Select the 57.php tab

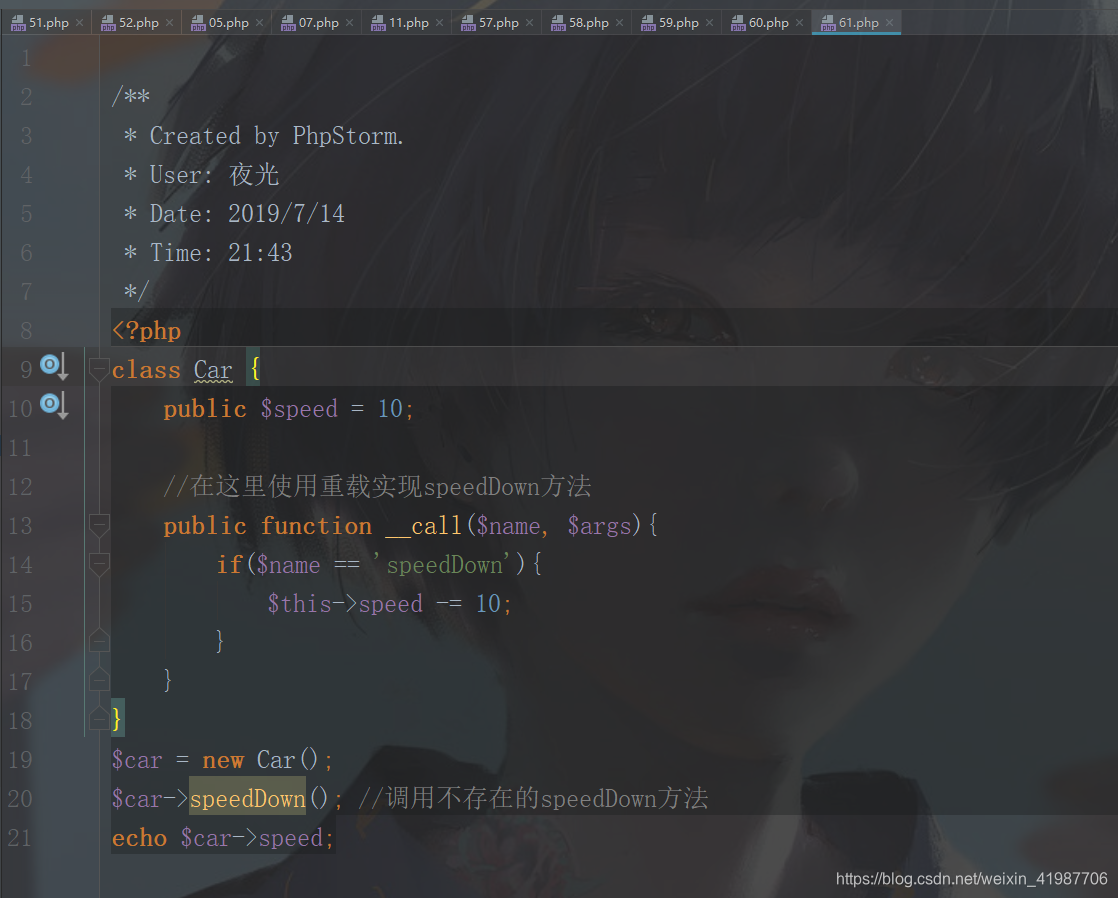tap(498, 23)
